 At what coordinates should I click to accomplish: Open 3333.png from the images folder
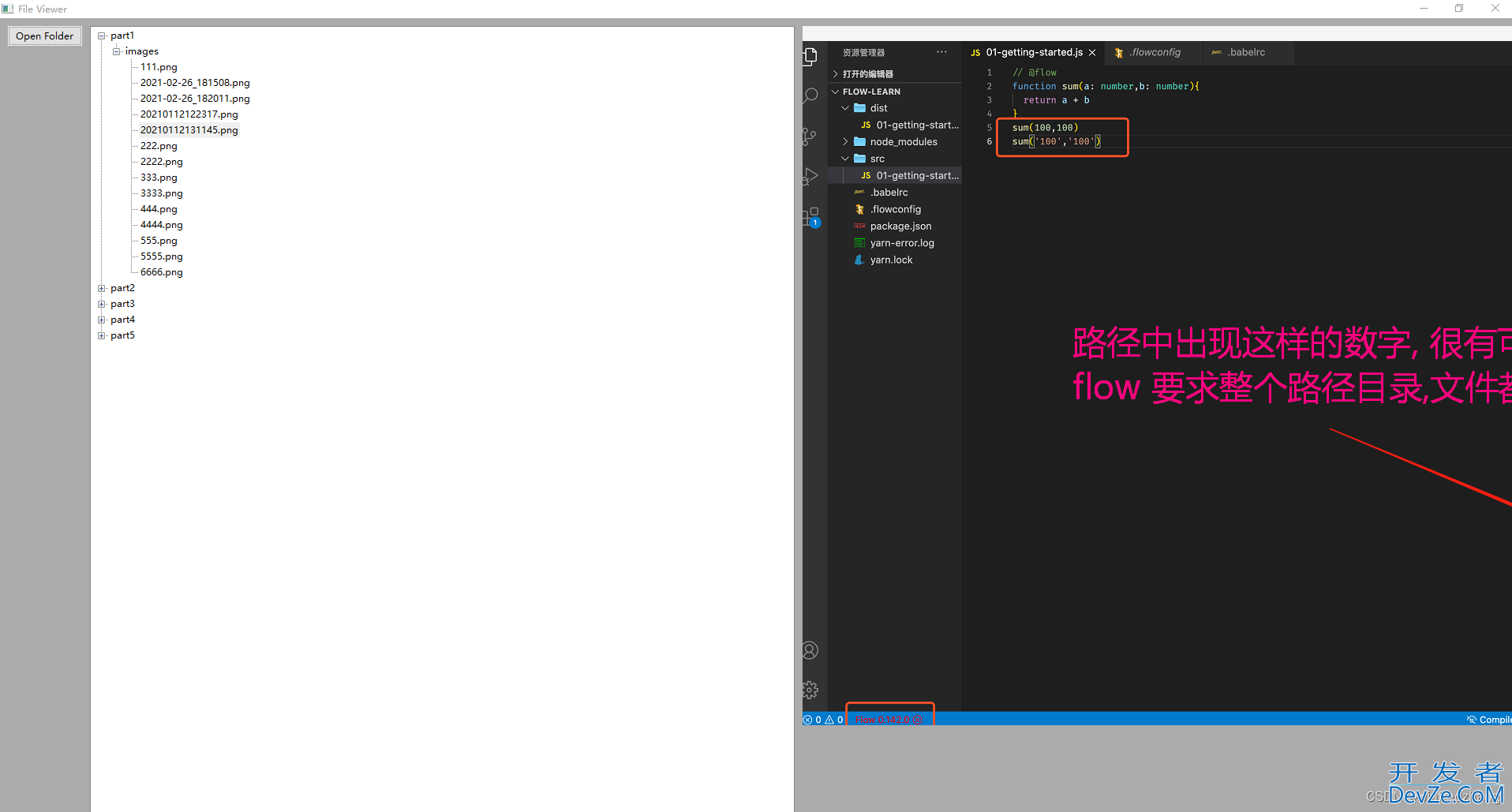[x=162, y=193]
